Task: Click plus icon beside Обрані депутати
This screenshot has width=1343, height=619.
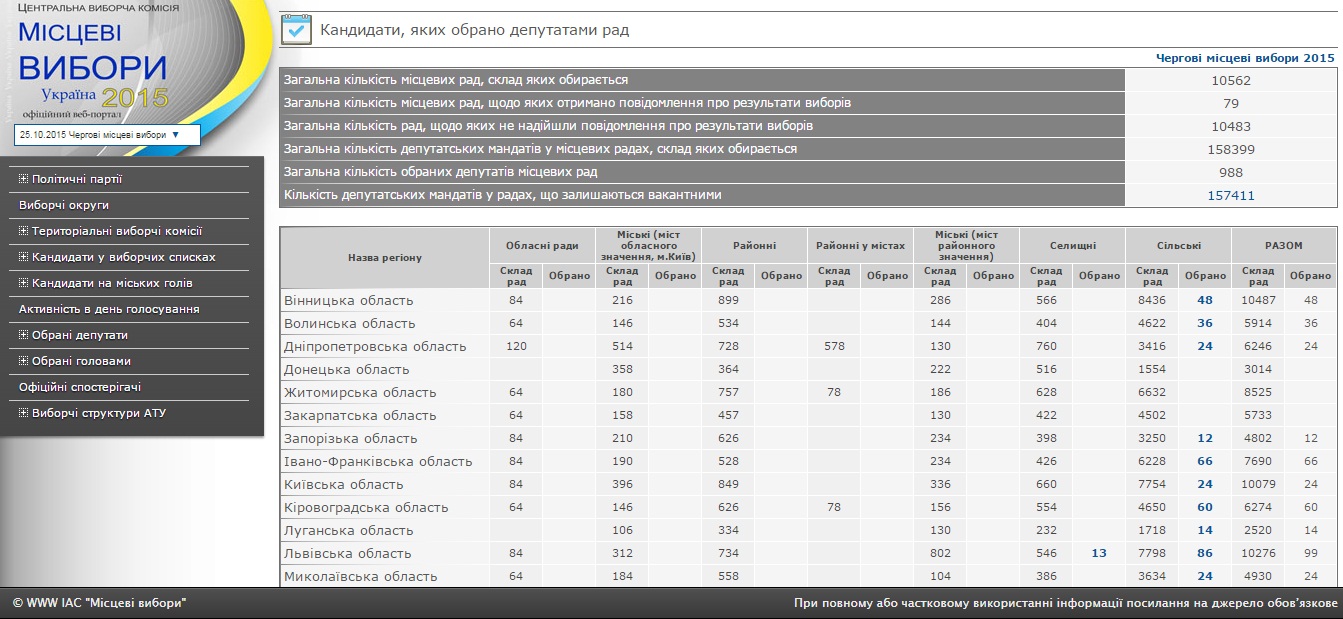Action: coord(24,336)
